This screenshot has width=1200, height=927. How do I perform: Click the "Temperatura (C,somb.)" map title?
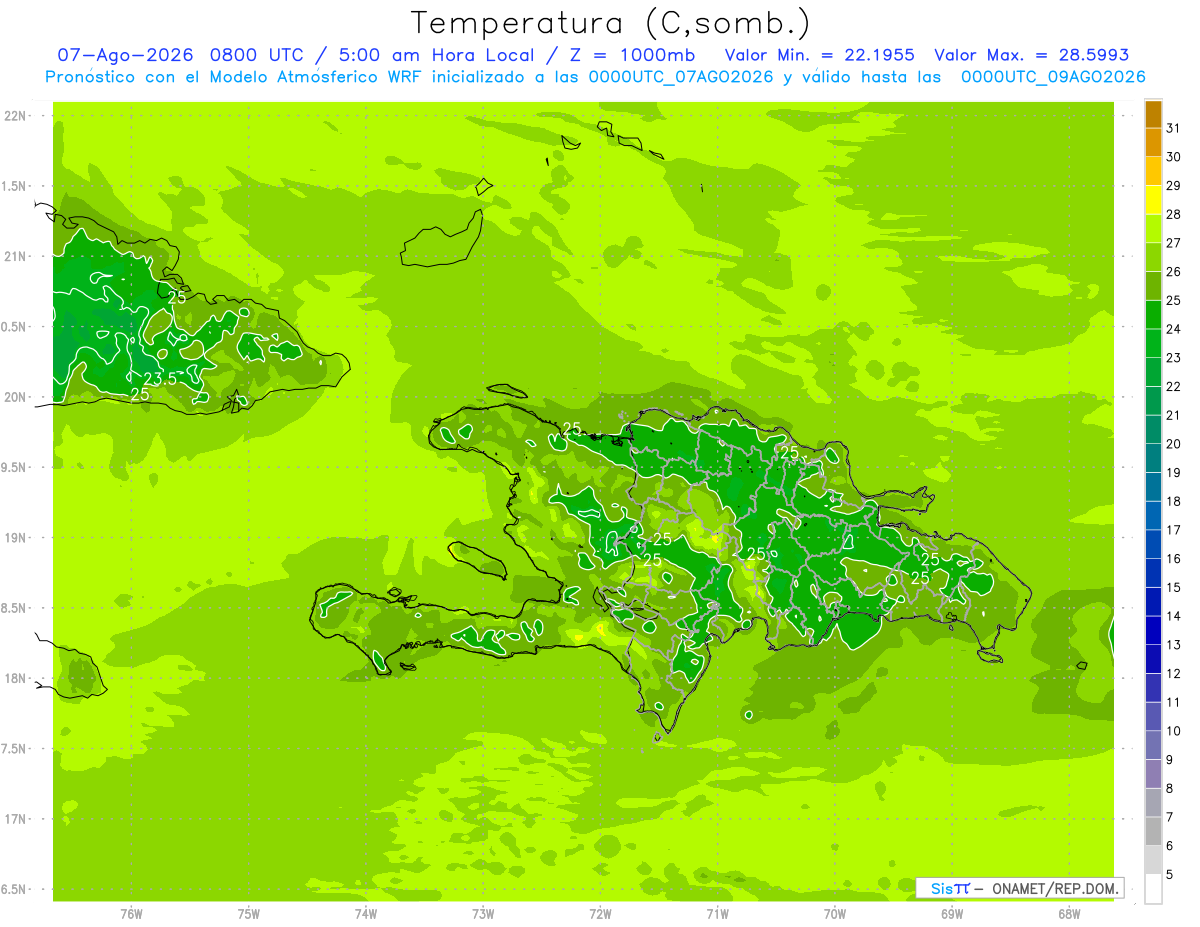[x=610, y=23]
